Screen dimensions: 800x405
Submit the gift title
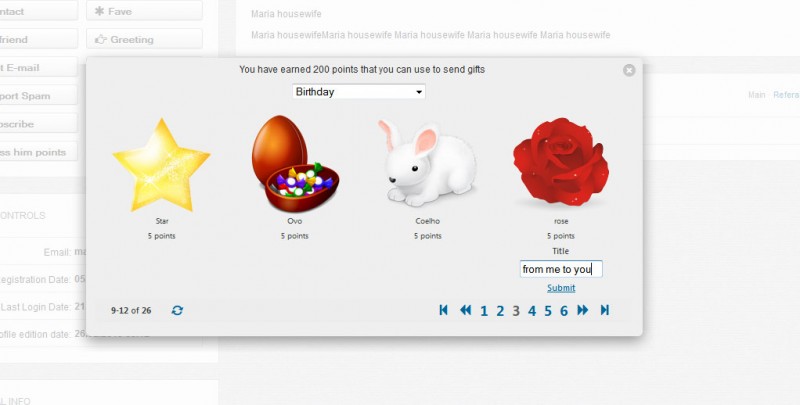coord(561,288)
